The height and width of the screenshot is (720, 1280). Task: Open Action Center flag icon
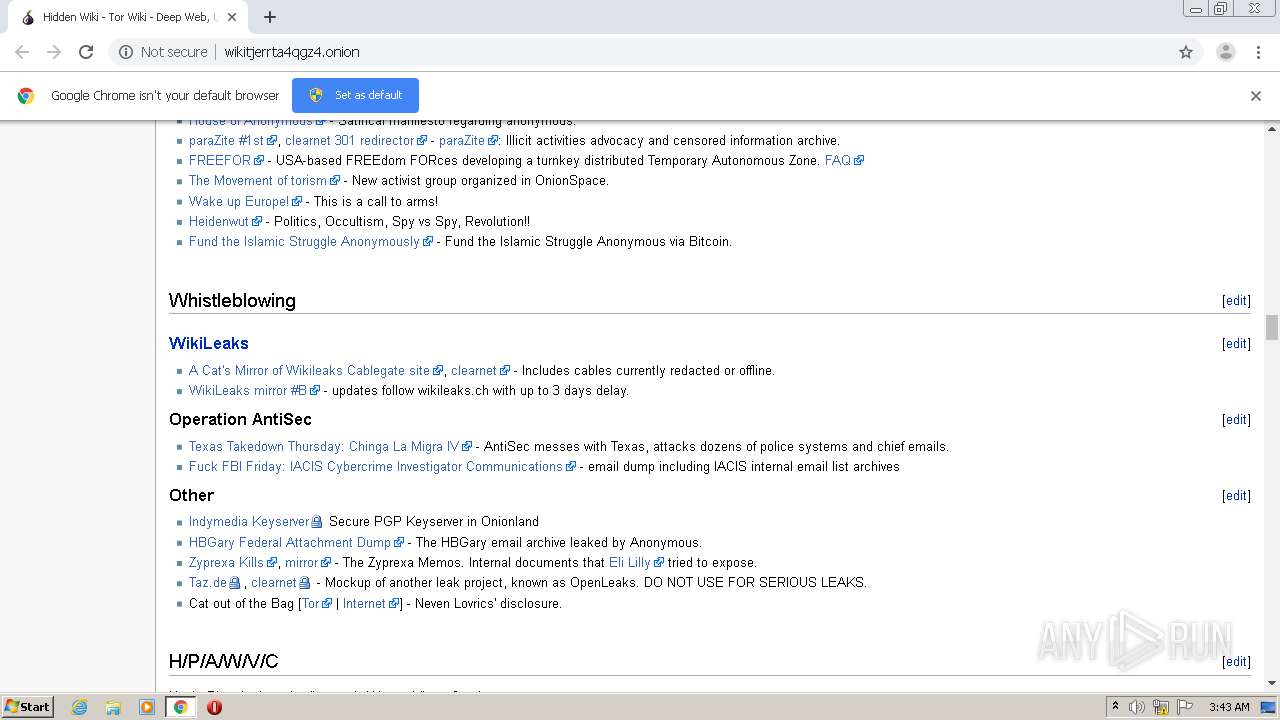point(1184,707)
